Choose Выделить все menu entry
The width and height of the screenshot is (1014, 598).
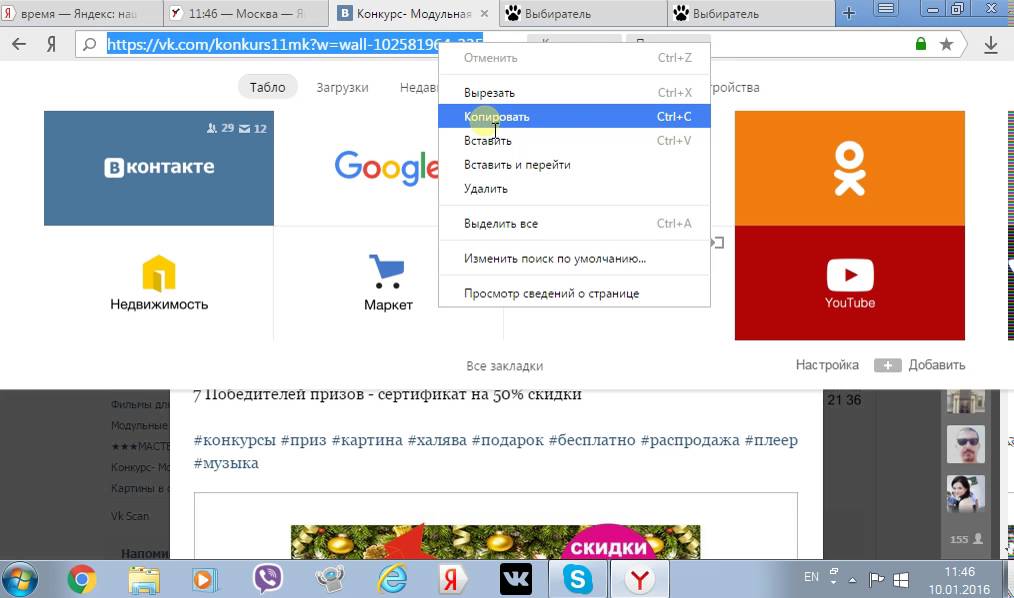pyautogui.click(x=574, y=224)
